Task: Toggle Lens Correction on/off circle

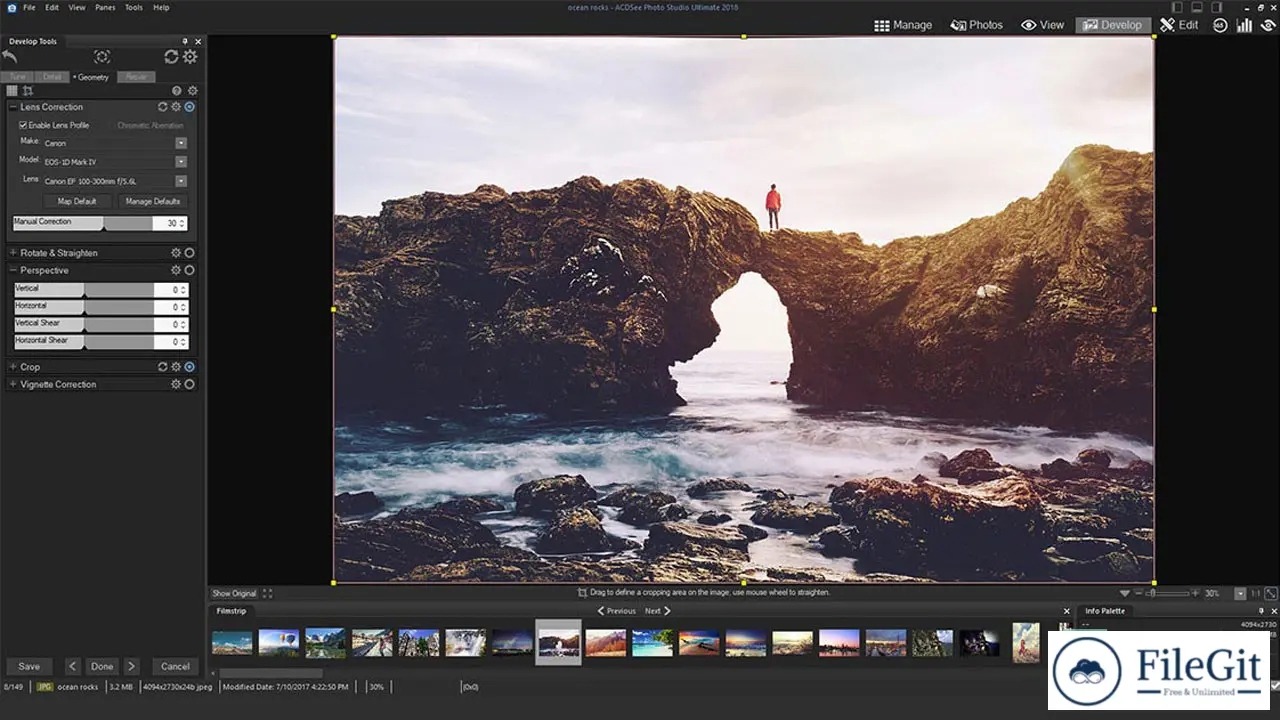Action: 189,107
